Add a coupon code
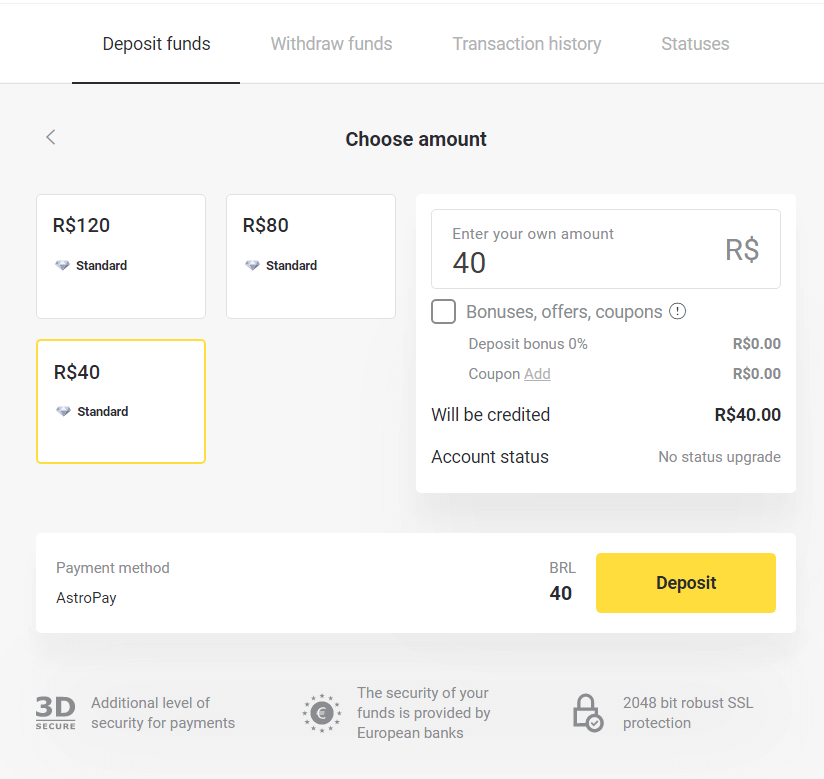The width and height of the screenshot is (824, 779). (x=538, y=373)
